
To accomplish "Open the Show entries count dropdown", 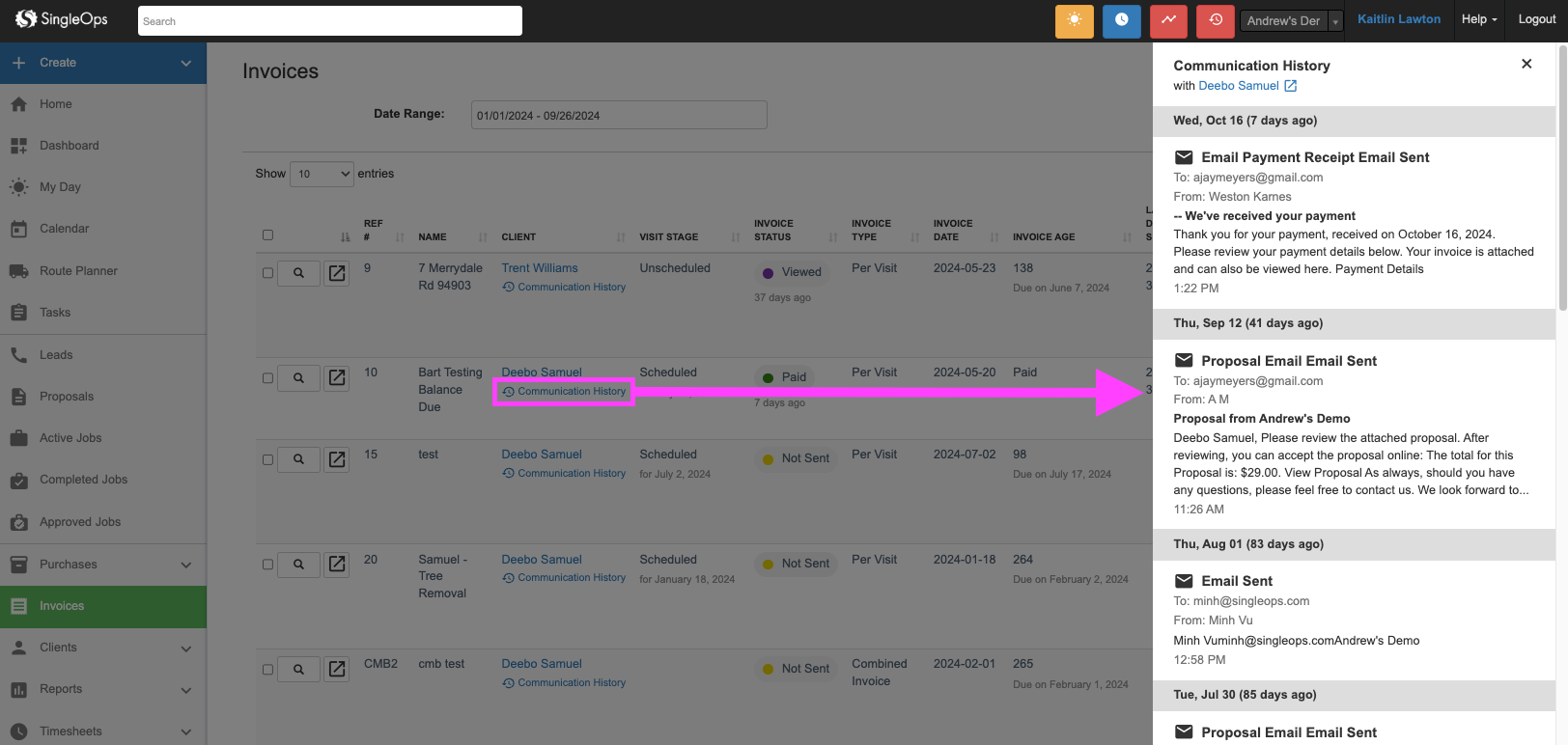I will coord(322,174).
